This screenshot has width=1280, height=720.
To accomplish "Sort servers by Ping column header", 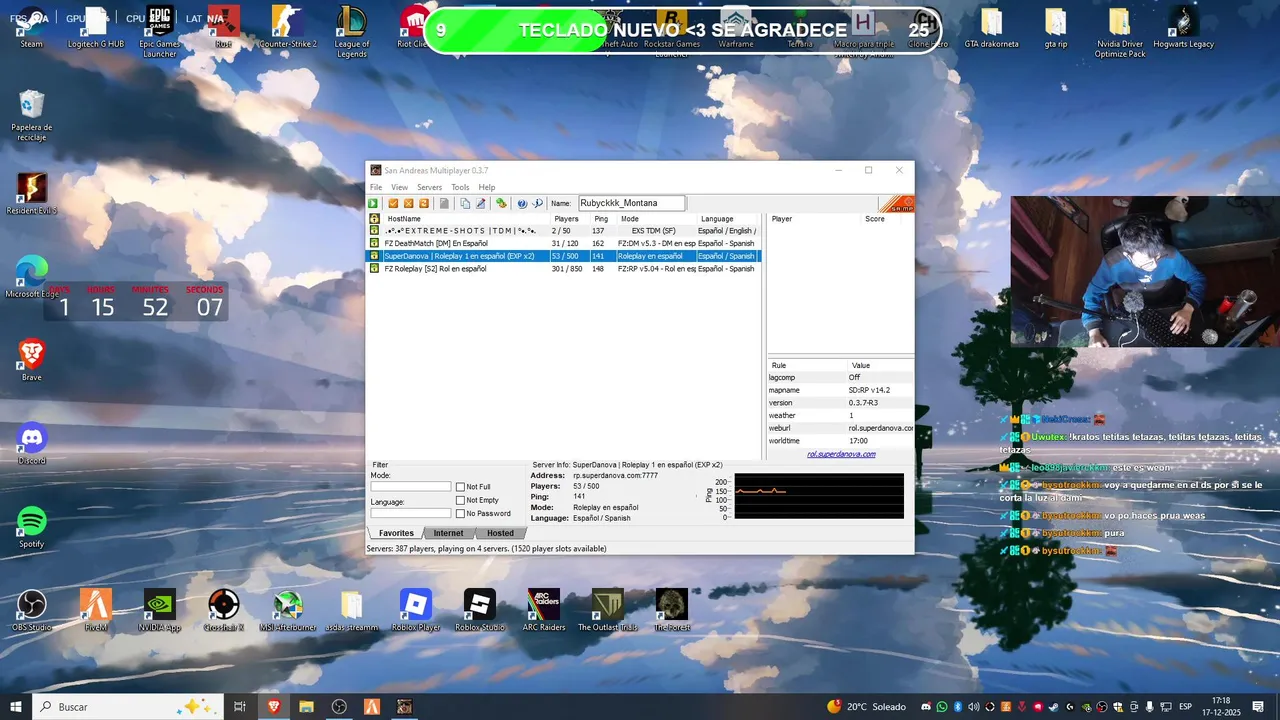I will [x=603, y=218].
